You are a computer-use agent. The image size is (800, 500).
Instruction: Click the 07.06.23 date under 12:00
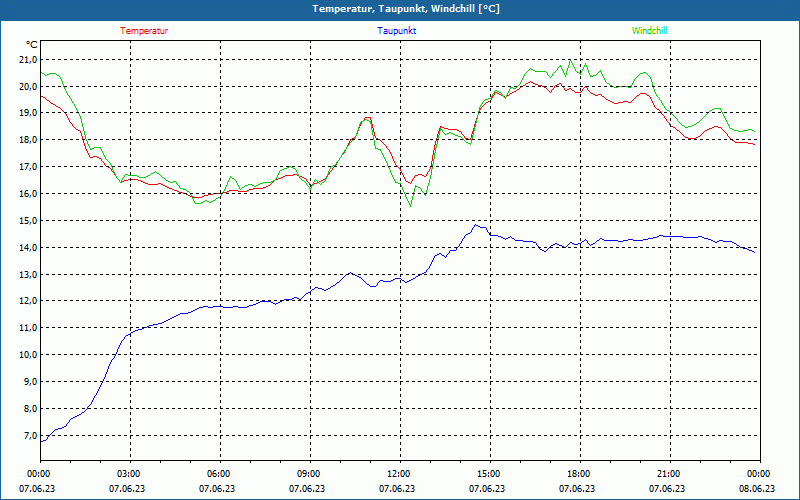point(397,488)
